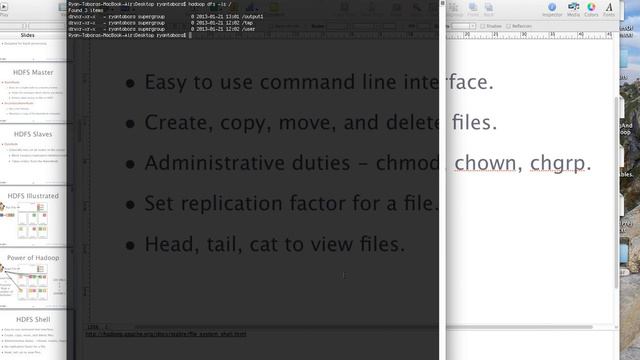Click 'Easy to use command line interface.' bullet

[319, 82]
